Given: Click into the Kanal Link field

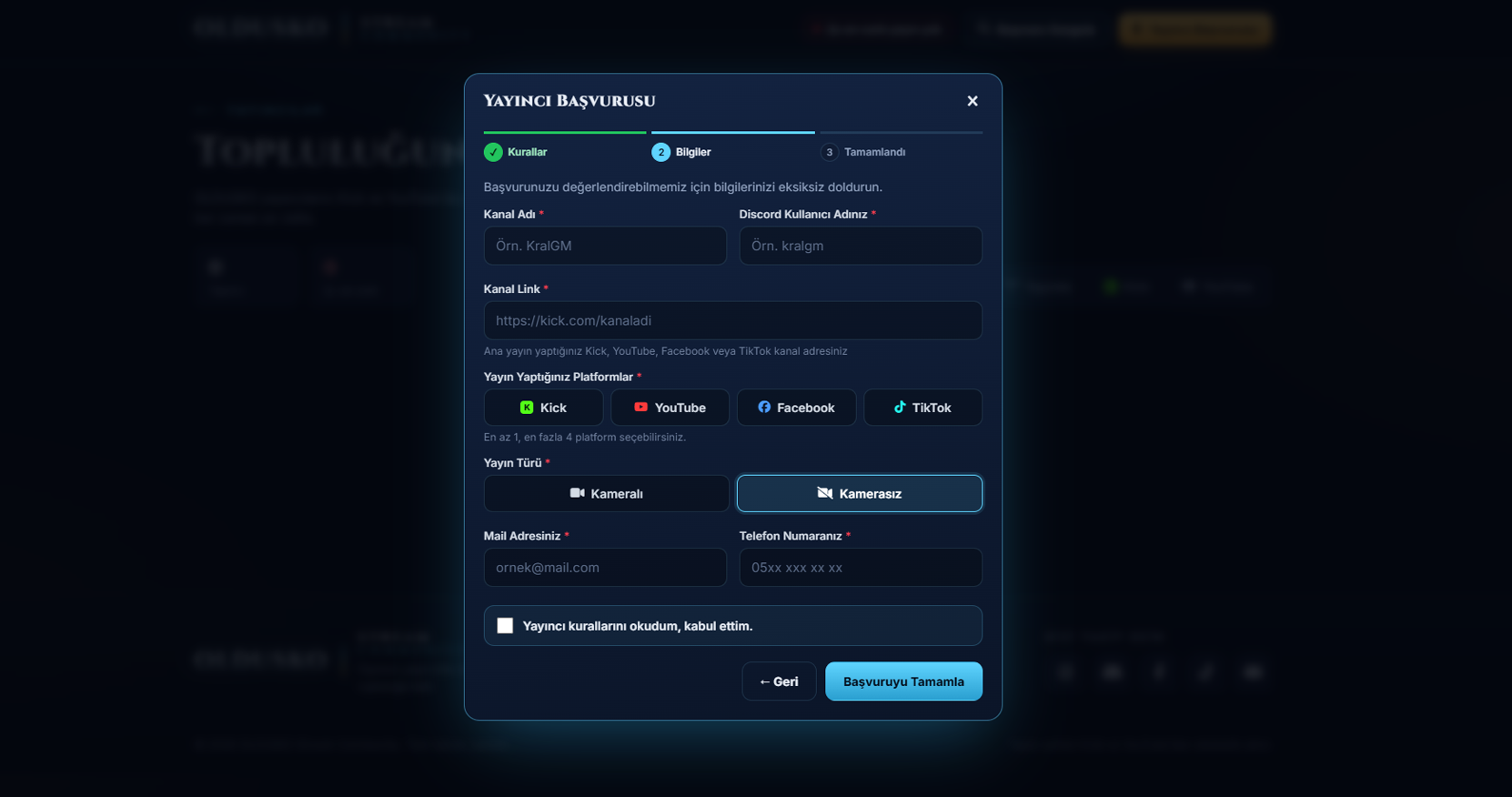Looking at the screenshot, I should pyautogui.click(x=733, y=320).
